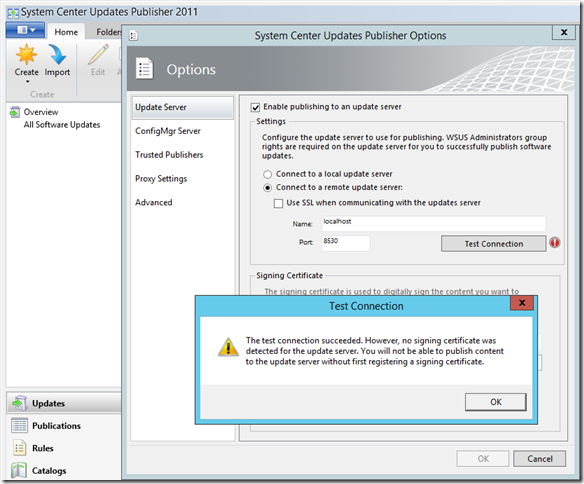
Task: Select the ConfigMgr Server options page
Action: click(x=182, y=131)
